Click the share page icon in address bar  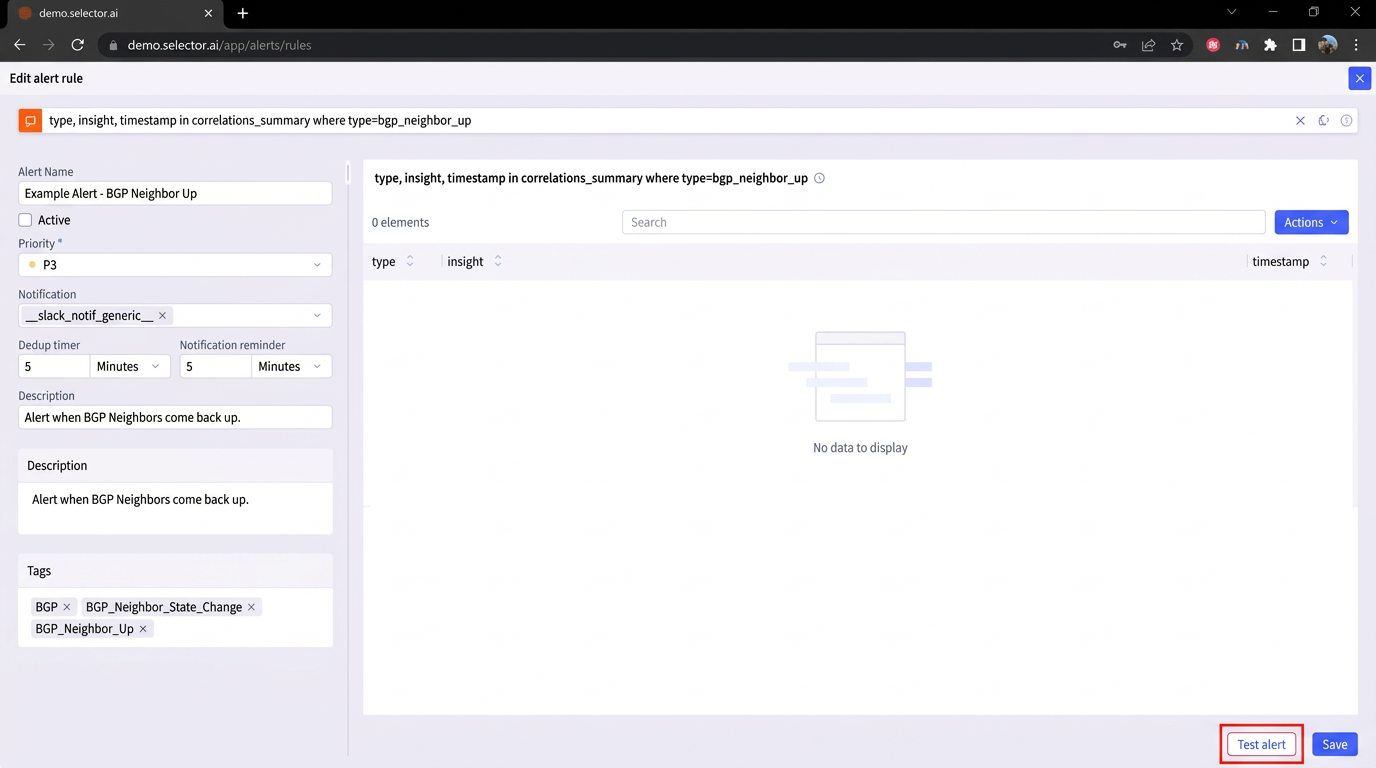point(1148,45)
